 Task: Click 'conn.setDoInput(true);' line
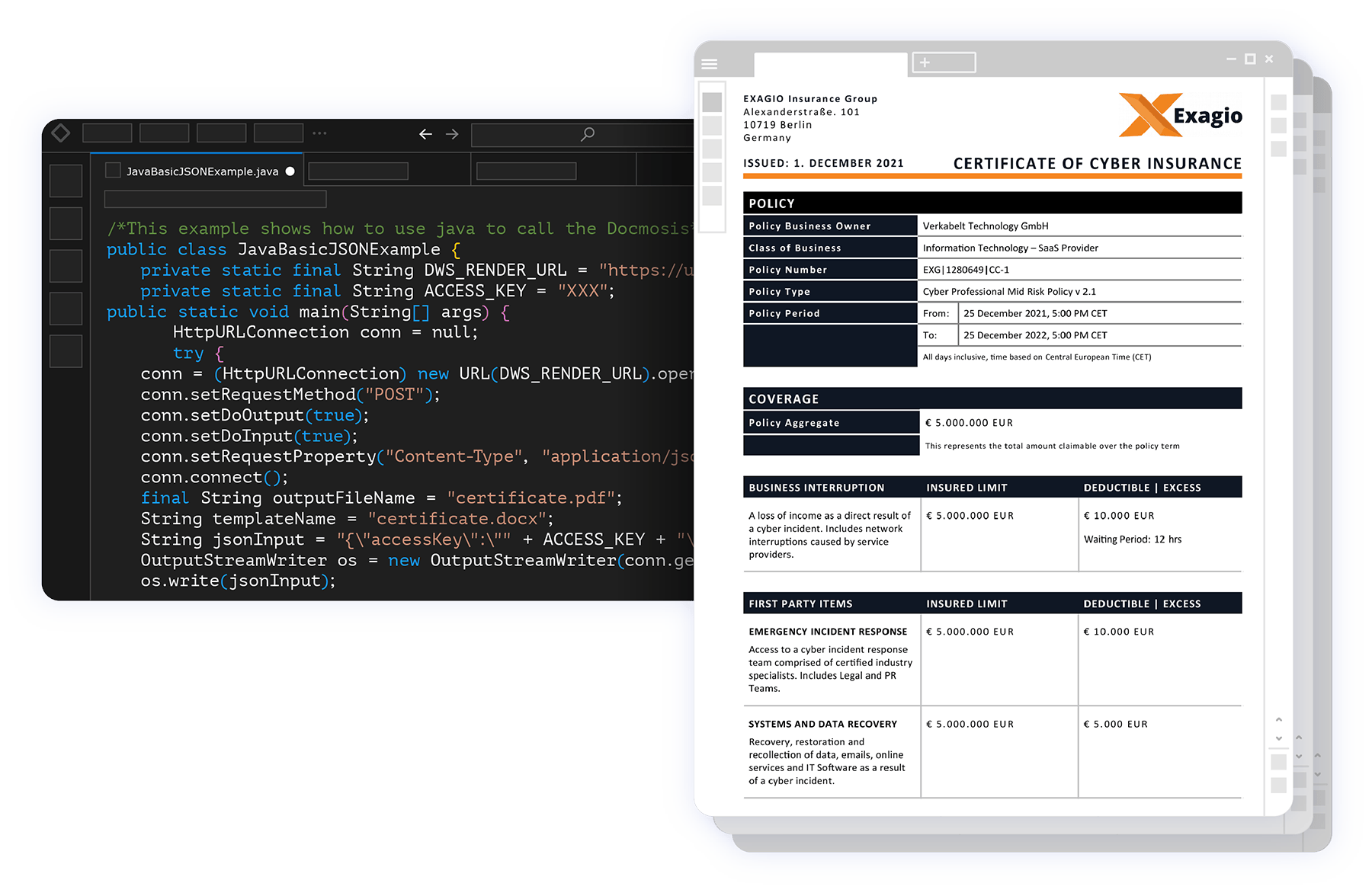tap(249, 436)
